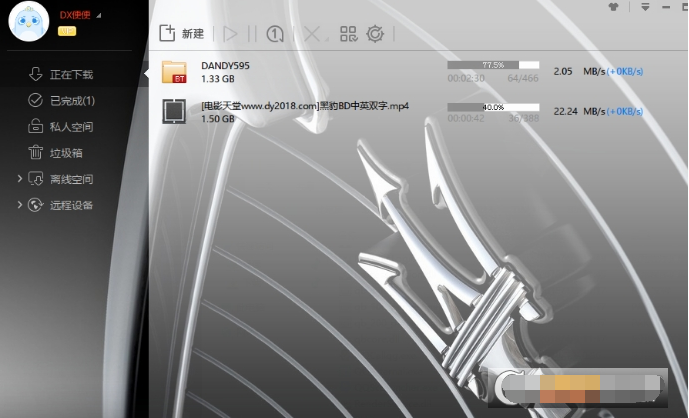
Task: Expand the 远程设备 tree arrow
Action: pos(20,204)
